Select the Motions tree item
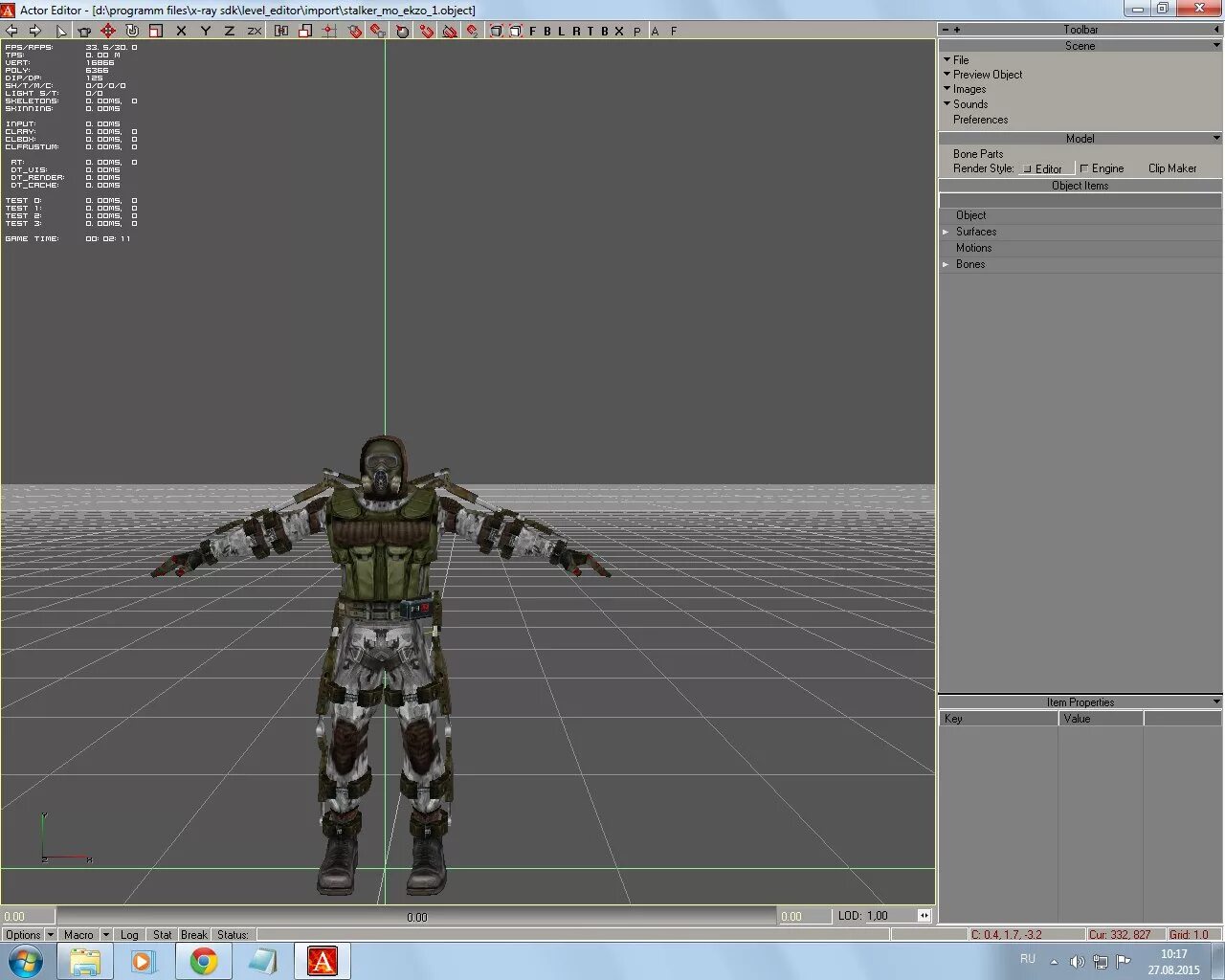The height and width of the screenshot is (980, 1225). 973,248
